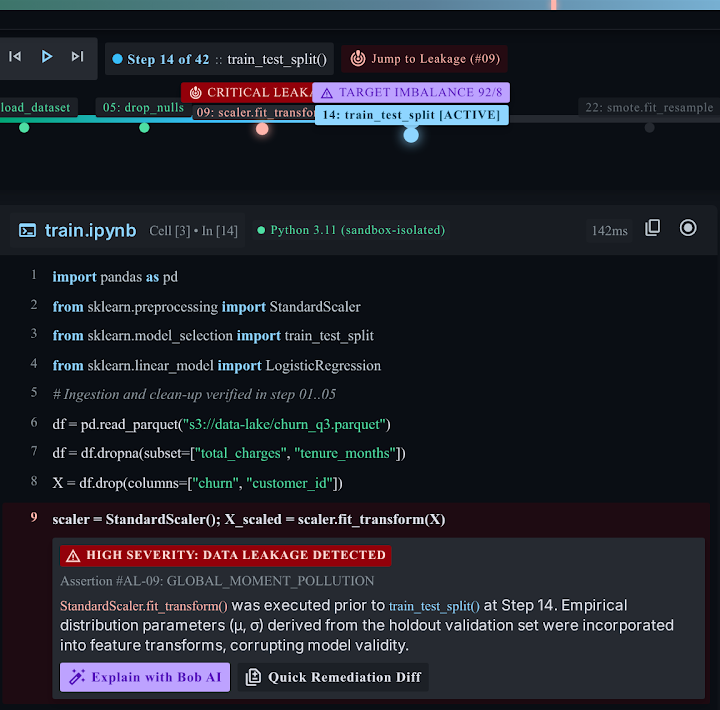Play the pipeline step playback
Screen dimensions: 720x710
tap(46, 56)
